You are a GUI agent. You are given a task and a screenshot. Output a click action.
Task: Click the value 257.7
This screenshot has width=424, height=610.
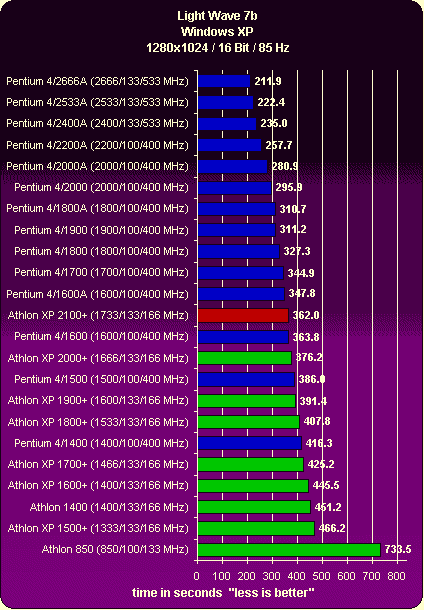[279, 145]
